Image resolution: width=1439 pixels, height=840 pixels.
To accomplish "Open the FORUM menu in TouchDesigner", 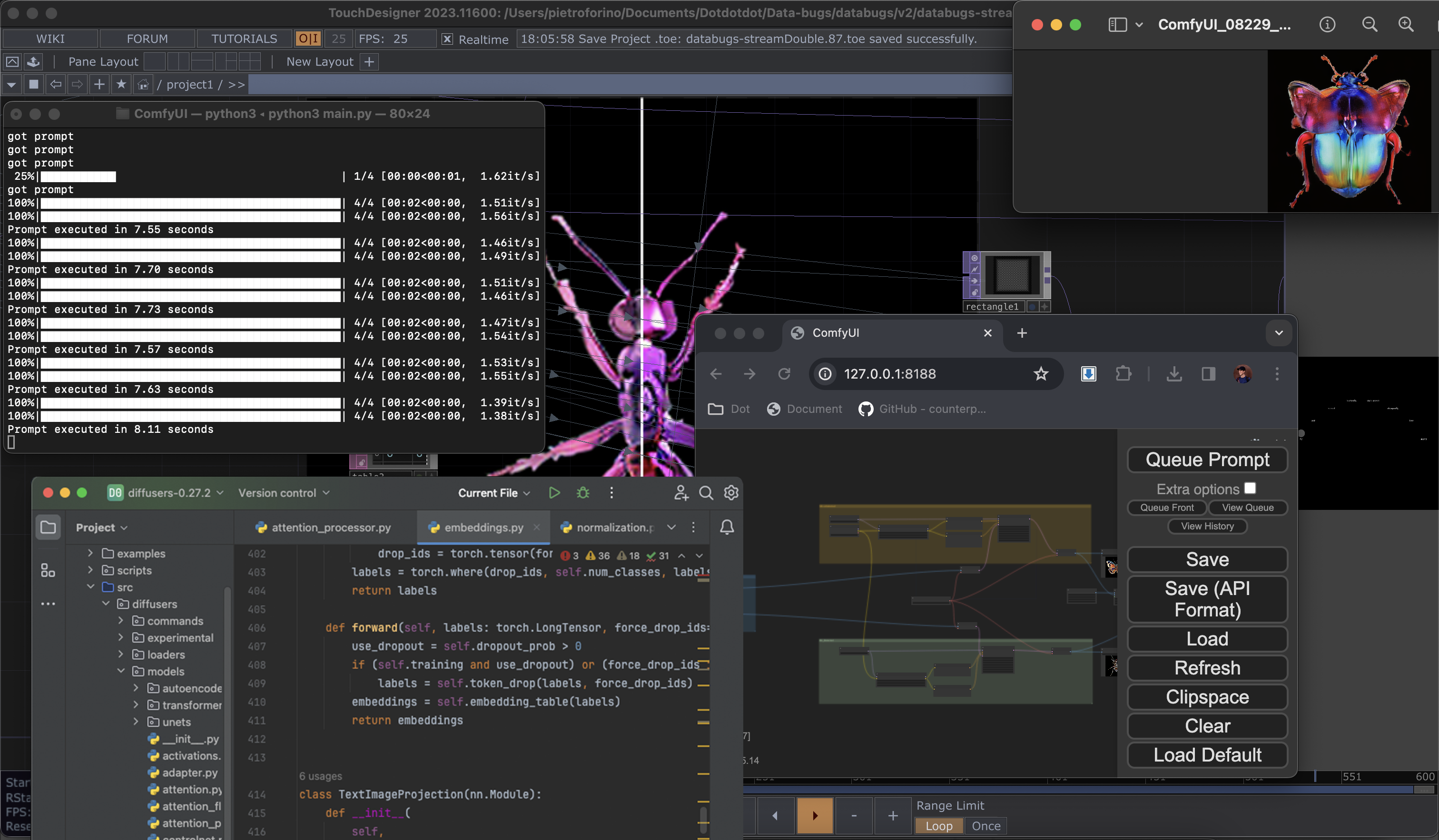I will 148,39.
